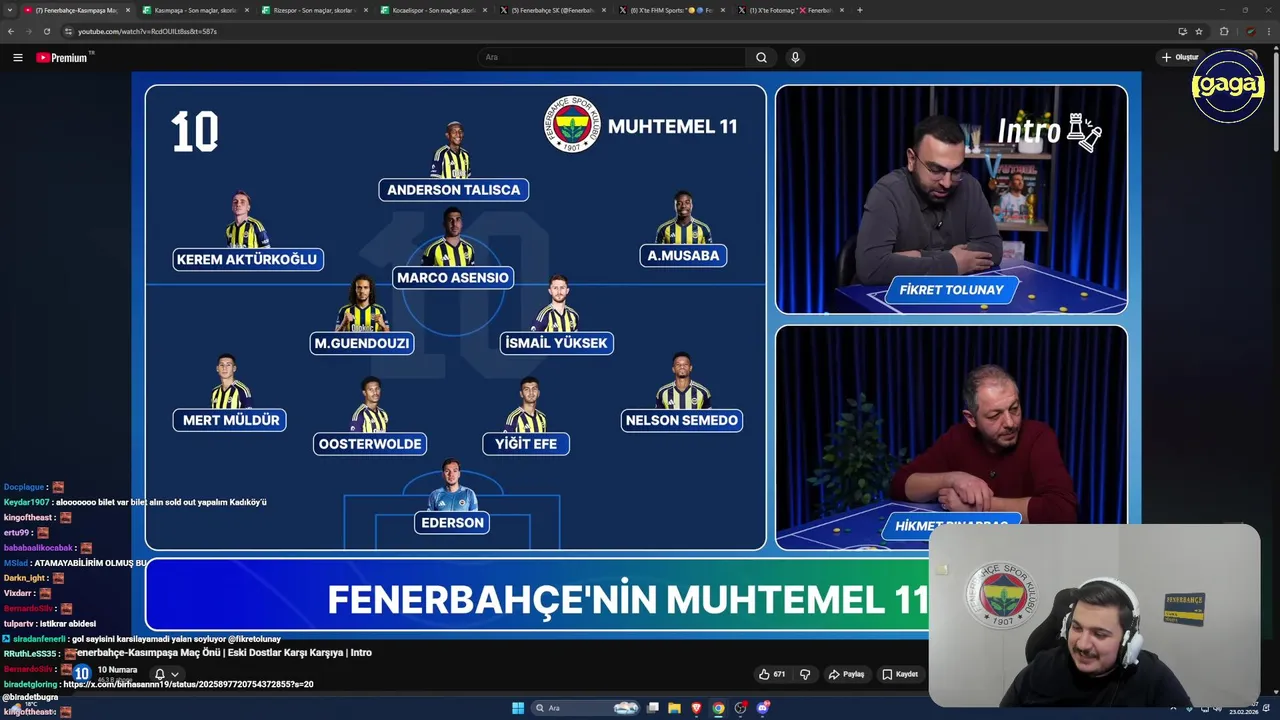1280x720 pixels.
Task: Click the Oluştur create button
Action: tap(1180, 57)
